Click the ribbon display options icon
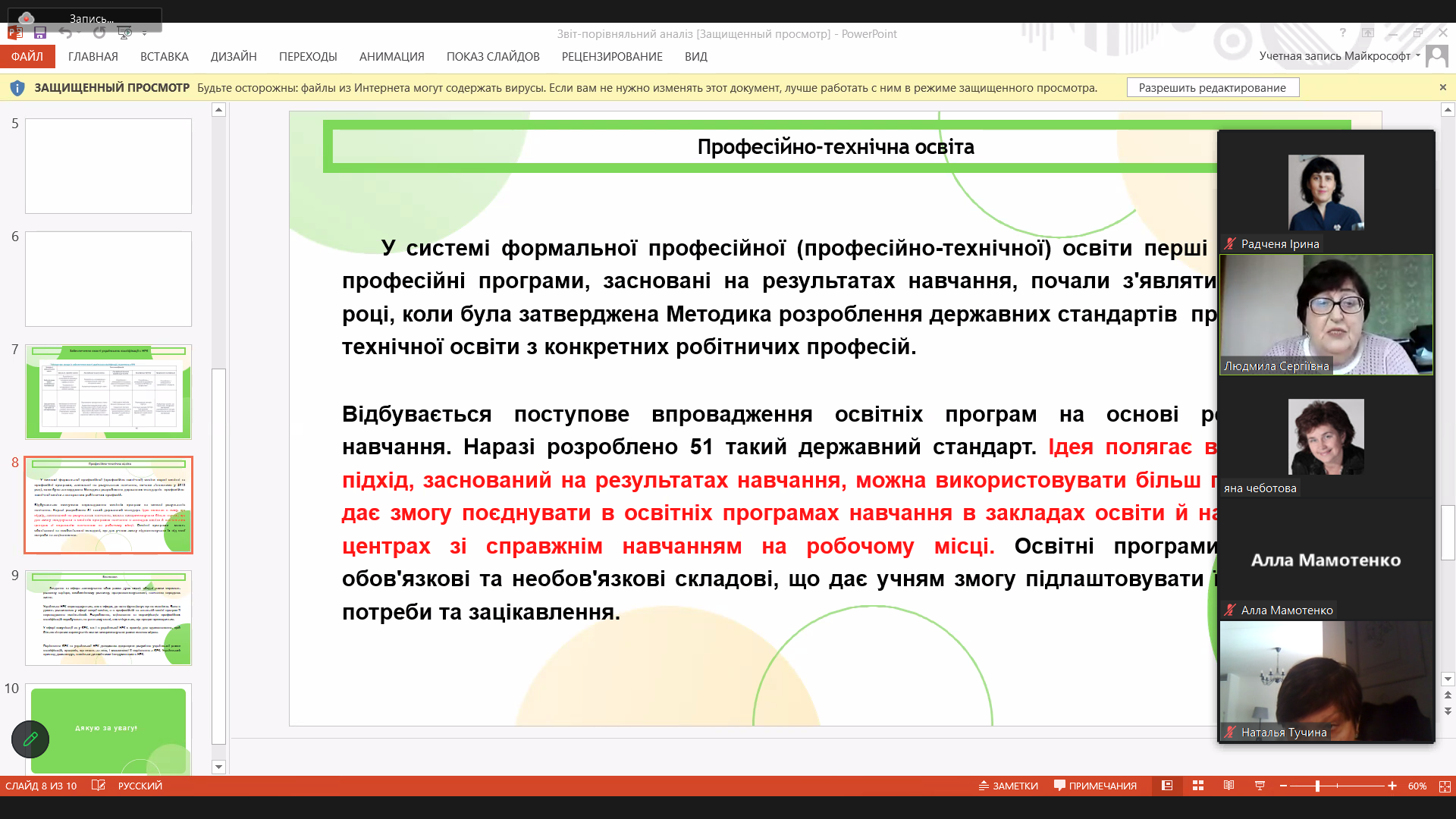 point(1367,33)
